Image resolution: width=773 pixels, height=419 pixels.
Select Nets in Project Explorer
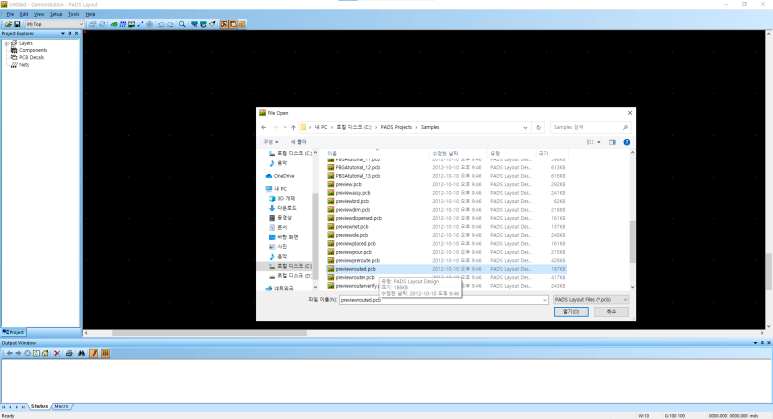[x=24, y=65]
